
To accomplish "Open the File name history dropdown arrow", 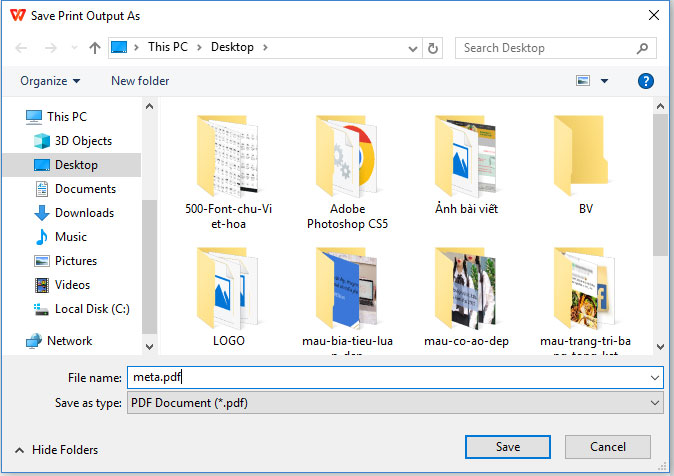I will click(x=655, y=377).
